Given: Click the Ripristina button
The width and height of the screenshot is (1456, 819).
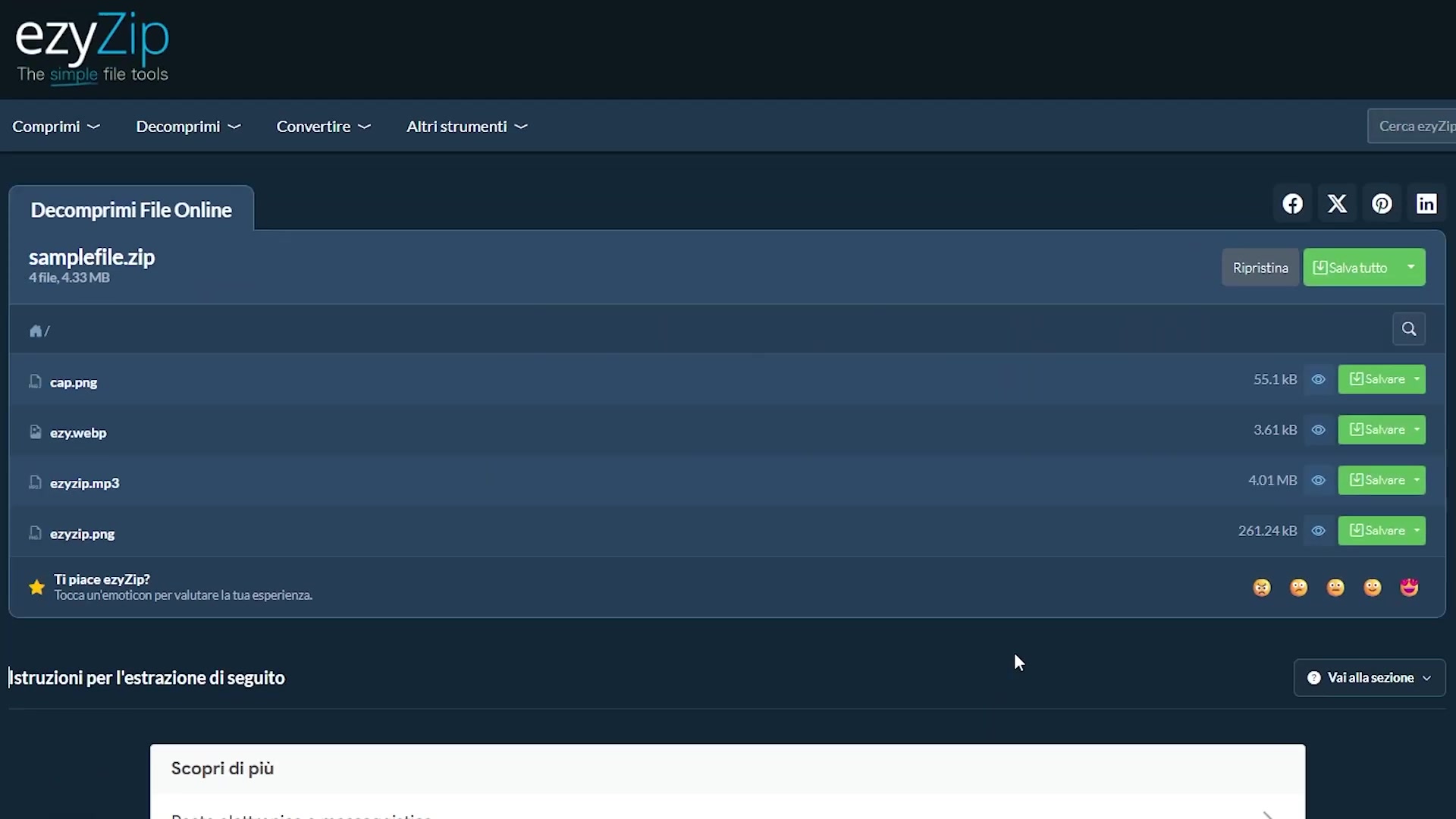Looking at the screenshot, I should [x=1260, y=268].
